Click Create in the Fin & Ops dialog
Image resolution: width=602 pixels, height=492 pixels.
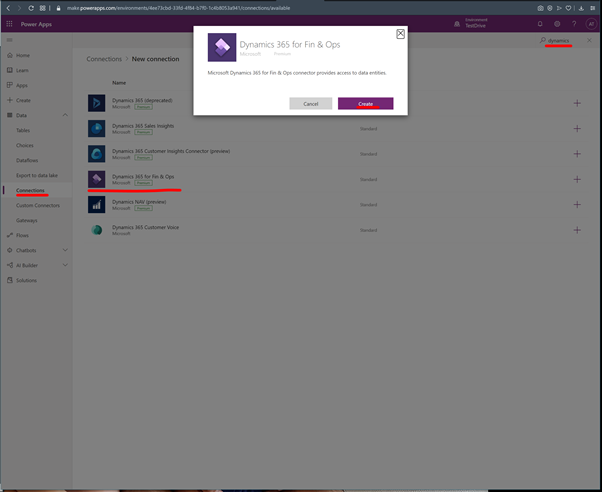[366, 103]
